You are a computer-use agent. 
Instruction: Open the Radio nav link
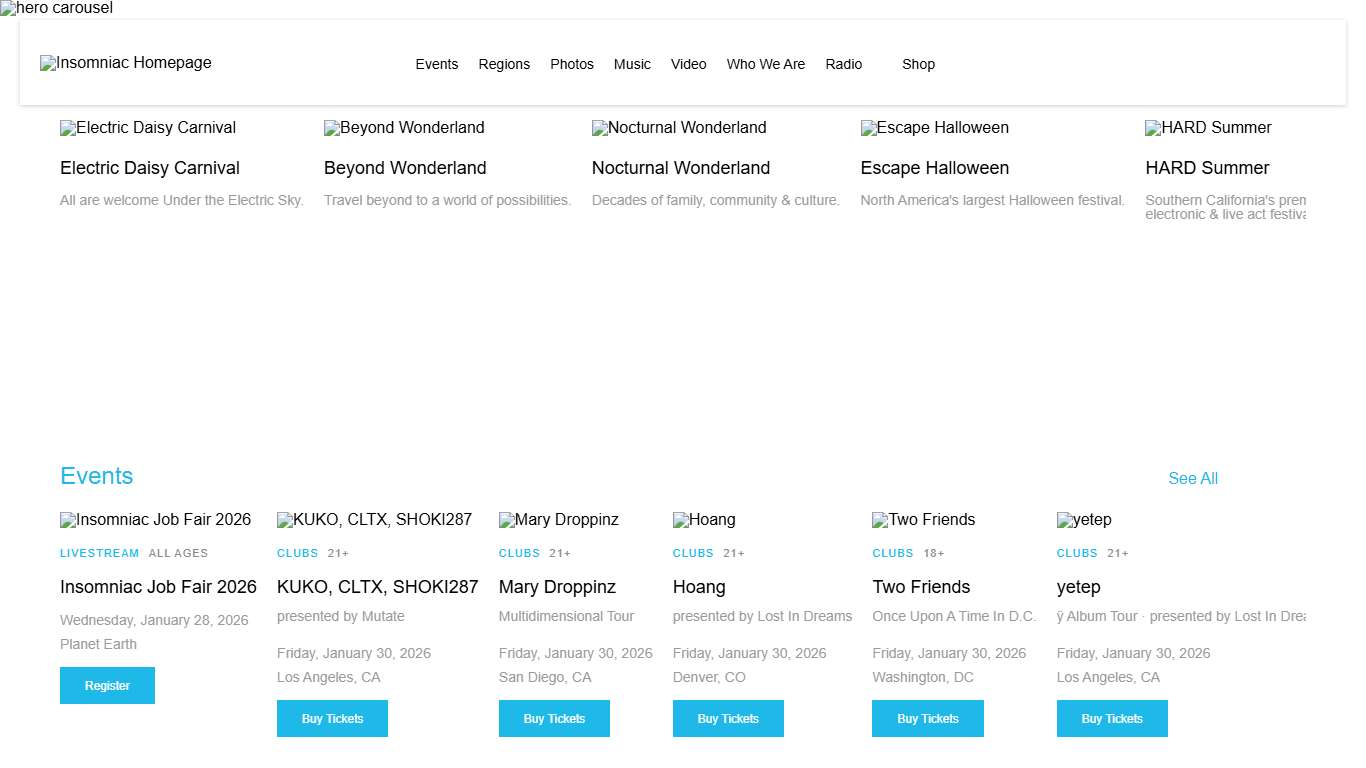coord(844,64)
